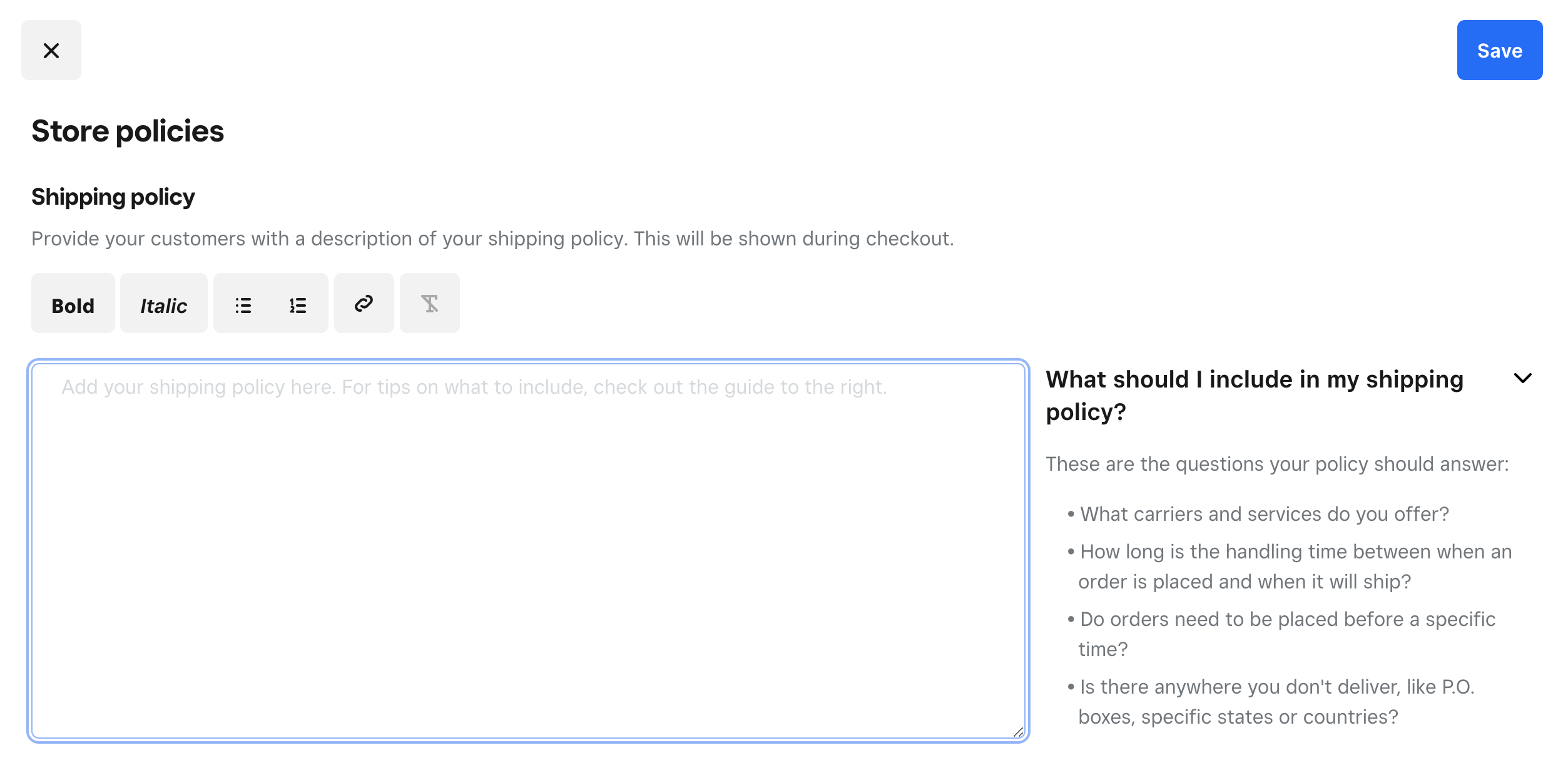This screenshot has height=770, width=1568.
Task: Insert a numbered list
Action: coord(298,305)
